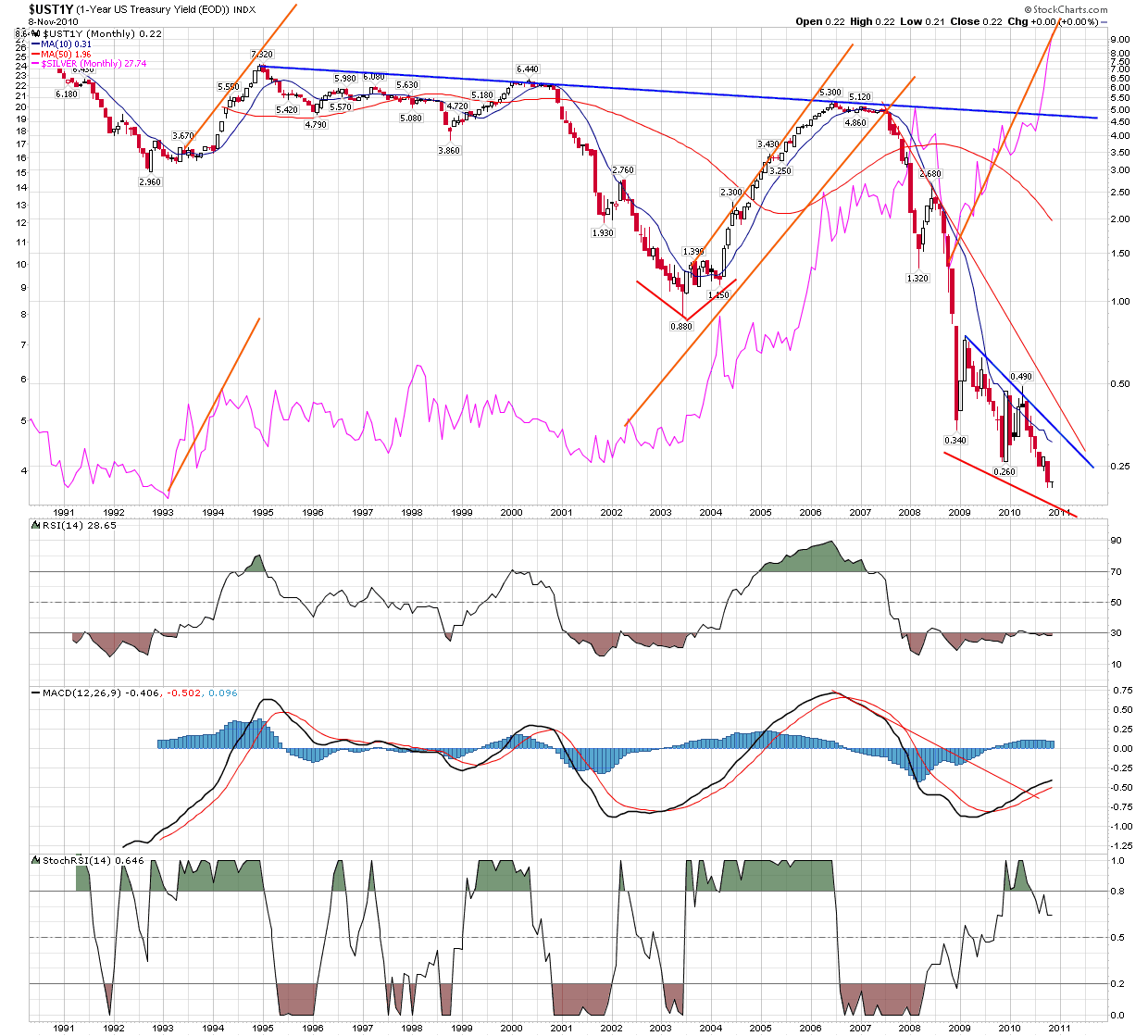Click 2004 on the StochRSI panel's year axis

710,1028
